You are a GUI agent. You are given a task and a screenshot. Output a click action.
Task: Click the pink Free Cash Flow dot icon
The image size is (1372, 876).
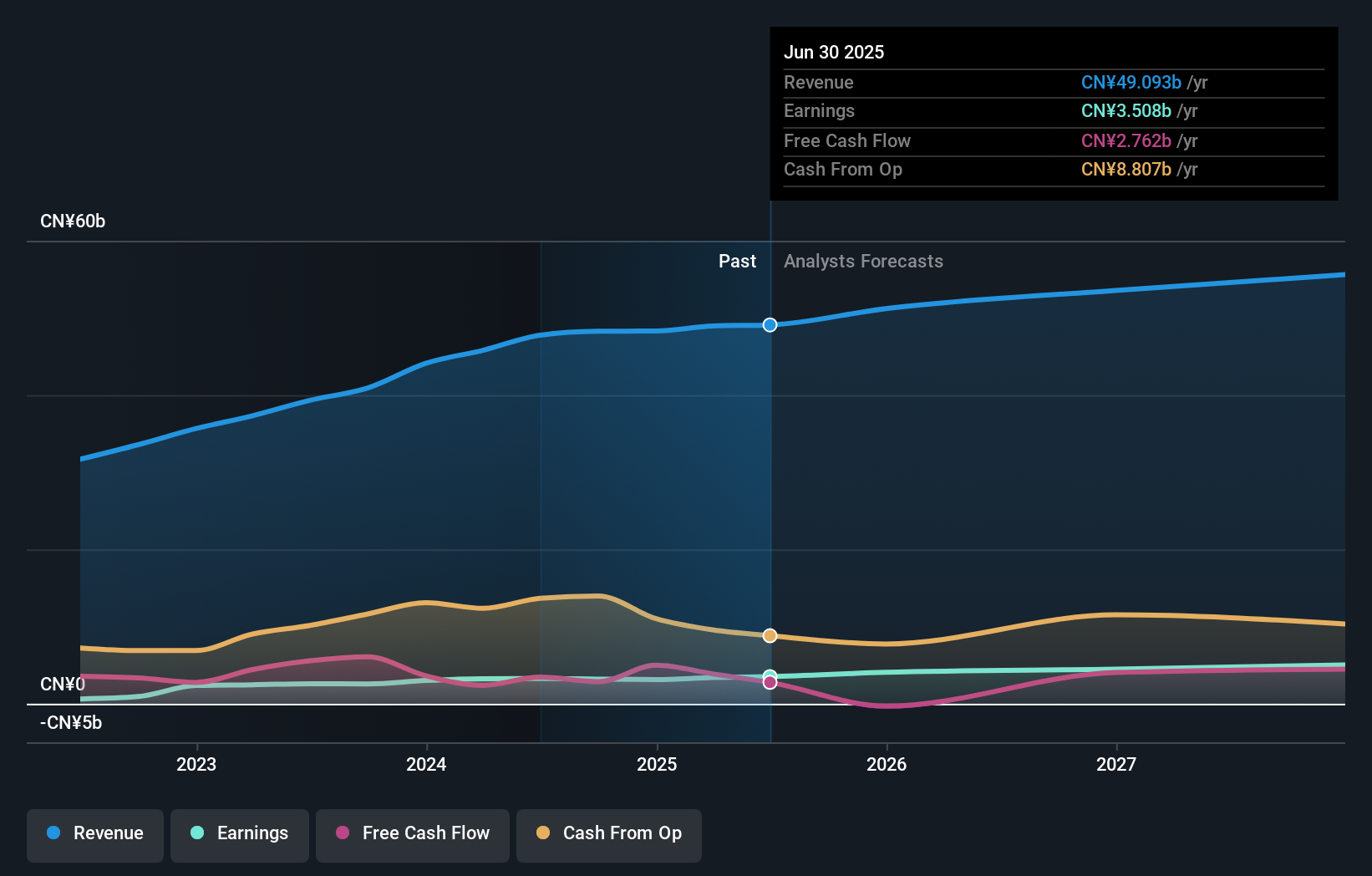(x=343, y=833)
